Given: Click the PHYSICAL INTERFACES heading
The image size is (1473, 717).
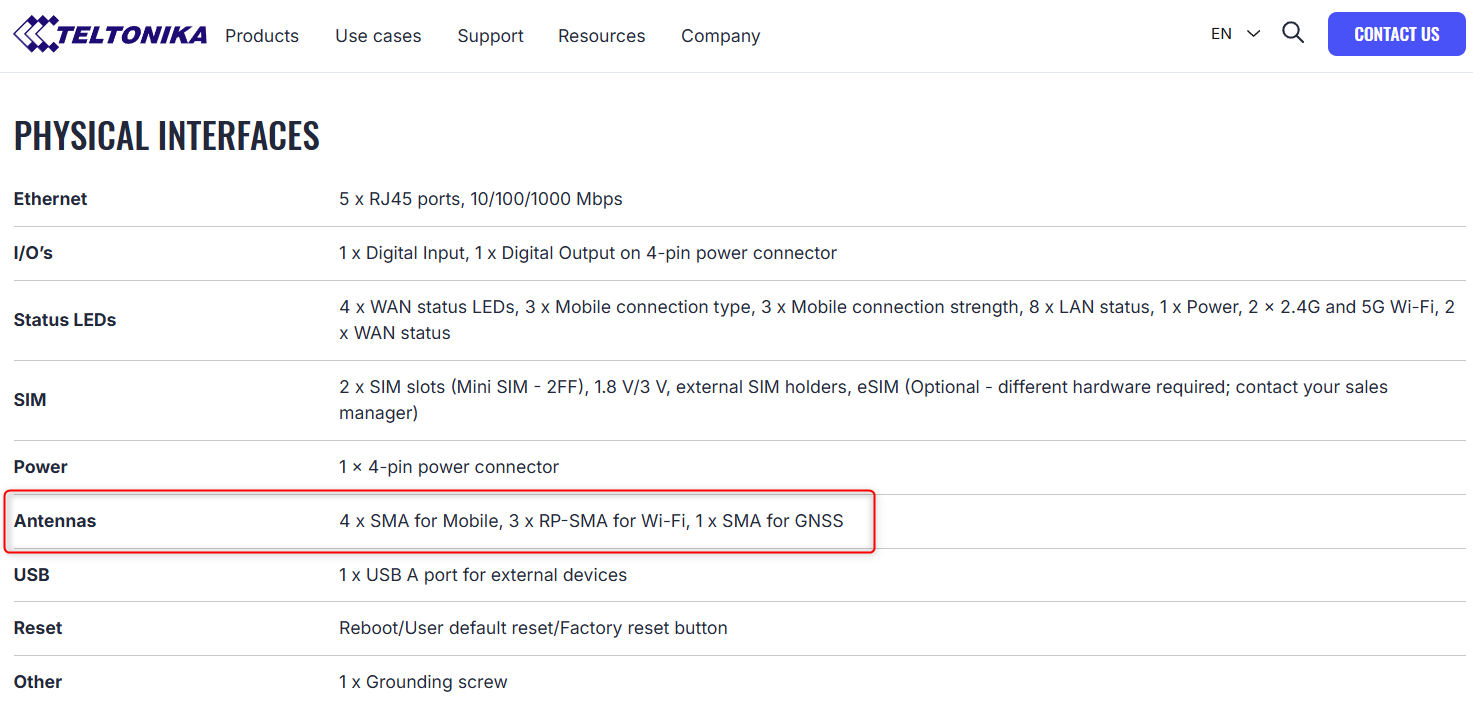Looking at the screenshot, I should pyautogui.click(x=167, y=136).
